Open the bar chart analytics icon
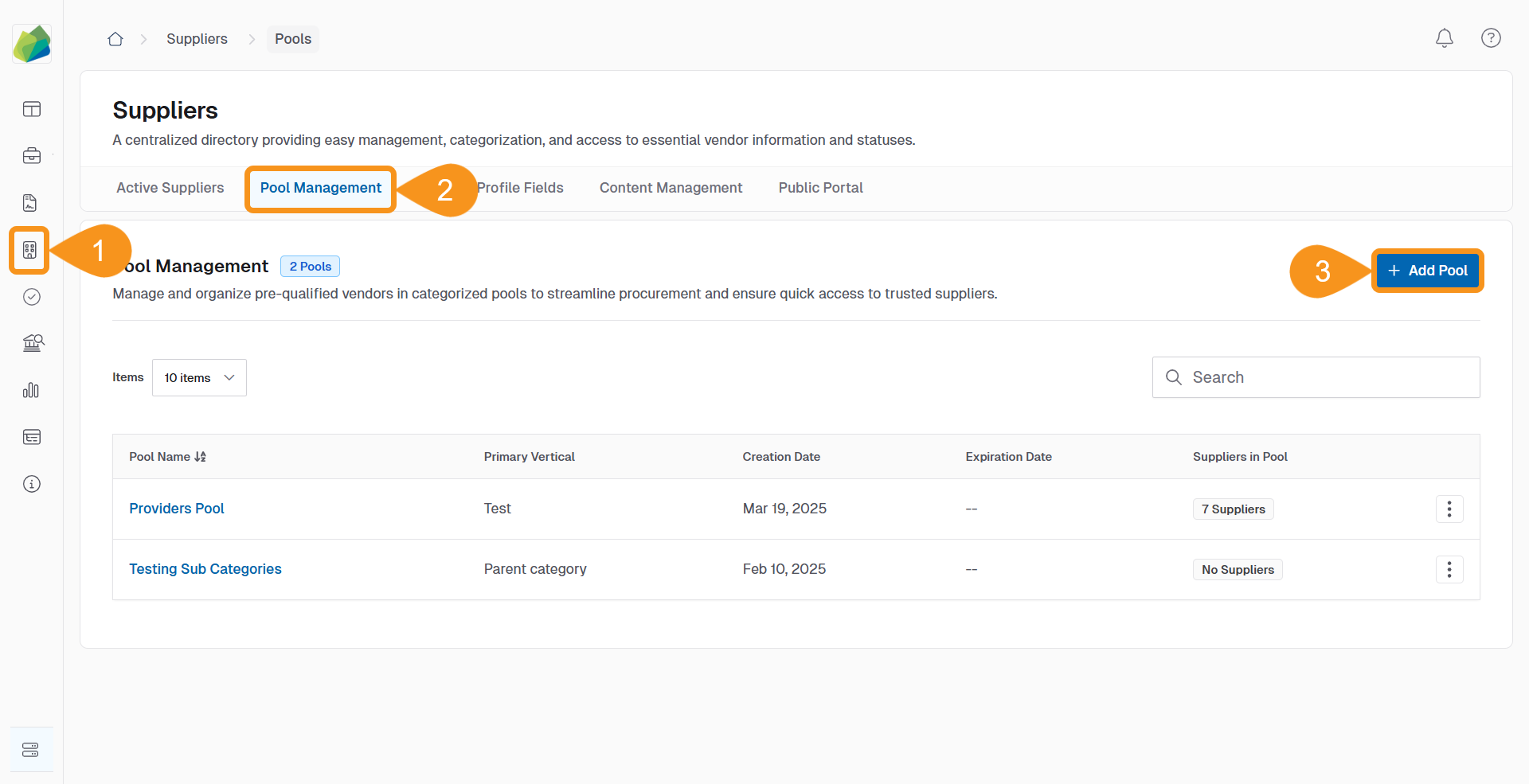This screenshot has height=784, width=1529. [32, 390]
